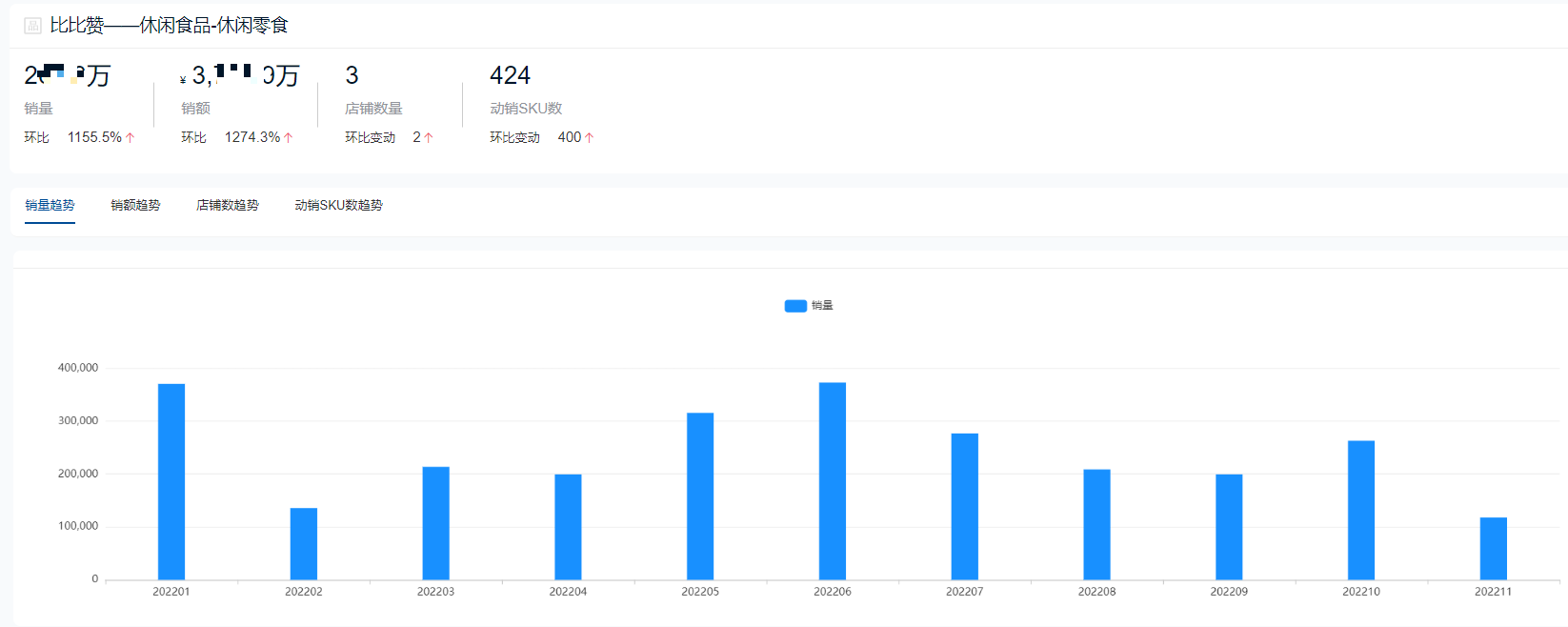Click the 动销SKU数 metric label
The height and width of the screenshot is (627, 1568).
click(x=526, y=109)
